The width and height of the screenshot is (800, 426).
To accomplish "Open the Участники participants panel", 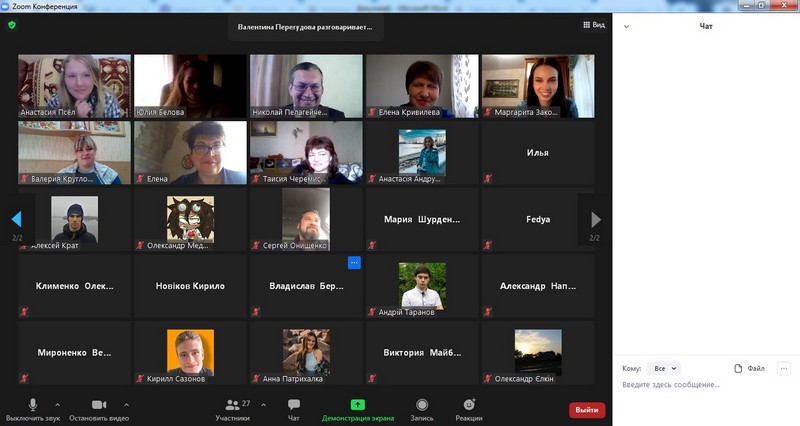I will coord(233,410).
